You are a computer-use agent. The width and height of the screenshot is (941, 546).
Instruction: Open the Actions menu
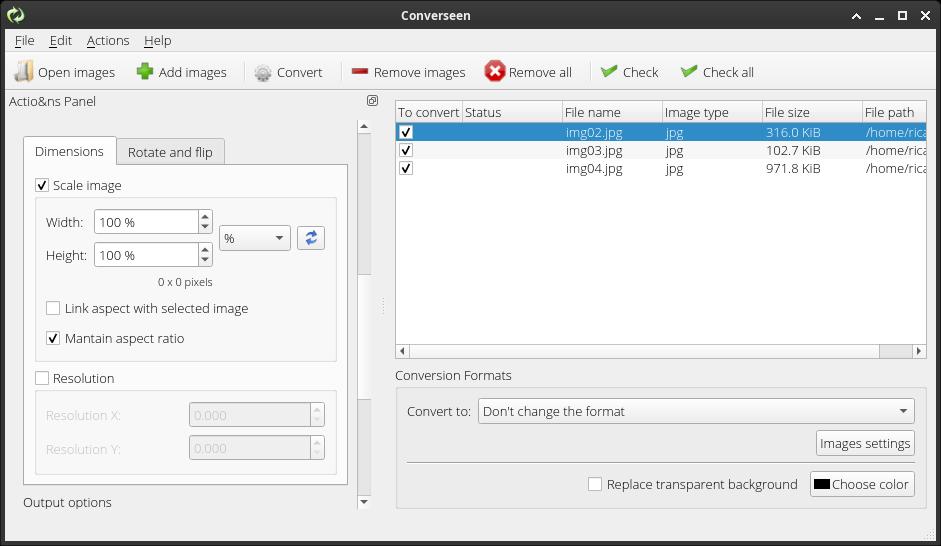point(108,40)
